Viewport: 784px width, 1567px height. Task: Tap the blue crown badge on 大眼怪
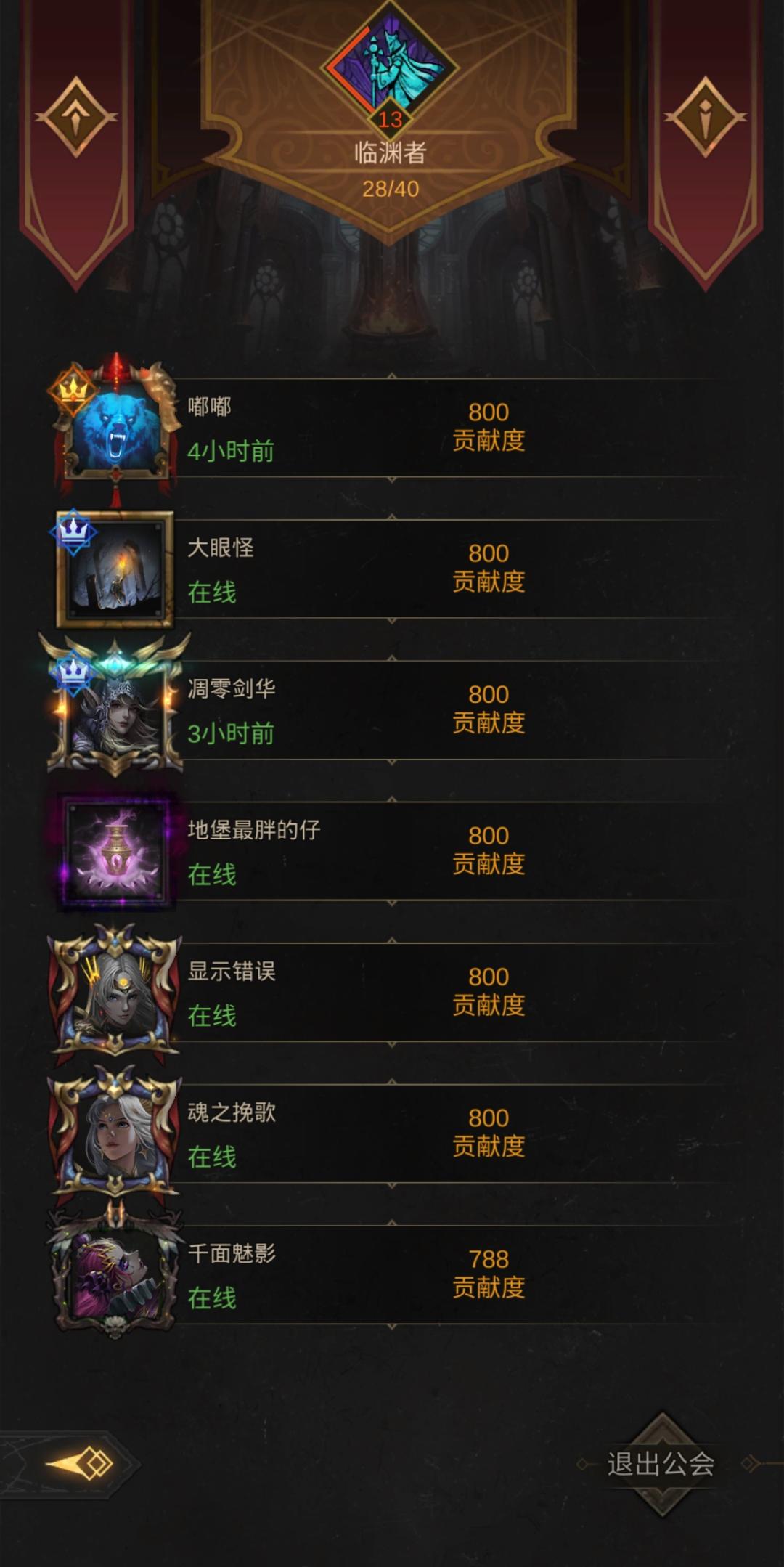coord(73,532)
